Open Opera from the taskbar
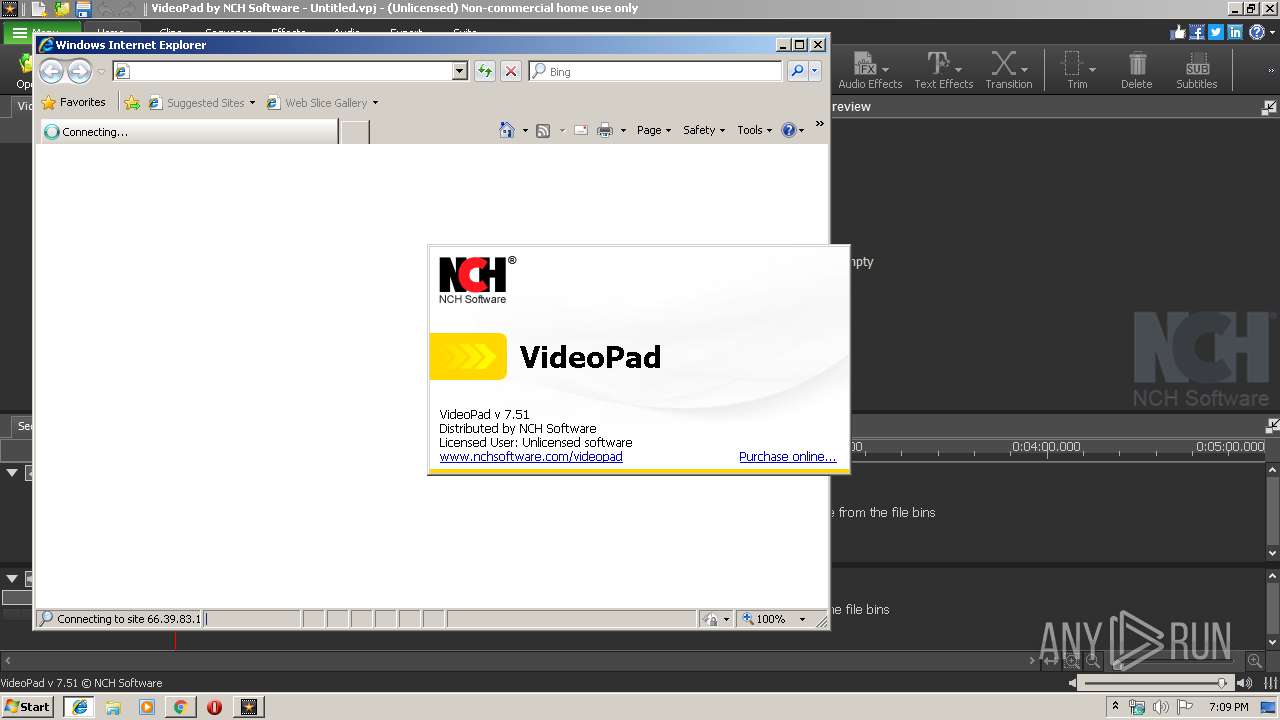 (214, 707)
